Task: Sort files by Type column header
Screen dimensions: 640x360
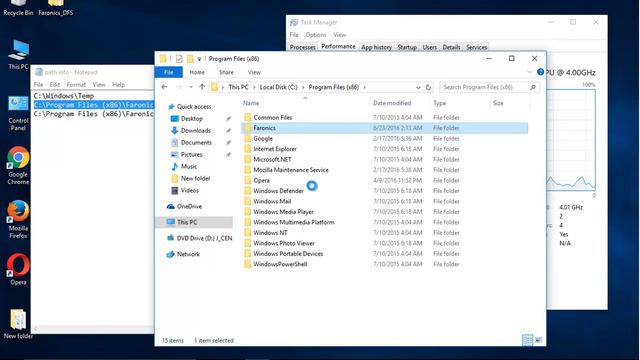Action: click(440, 103)
